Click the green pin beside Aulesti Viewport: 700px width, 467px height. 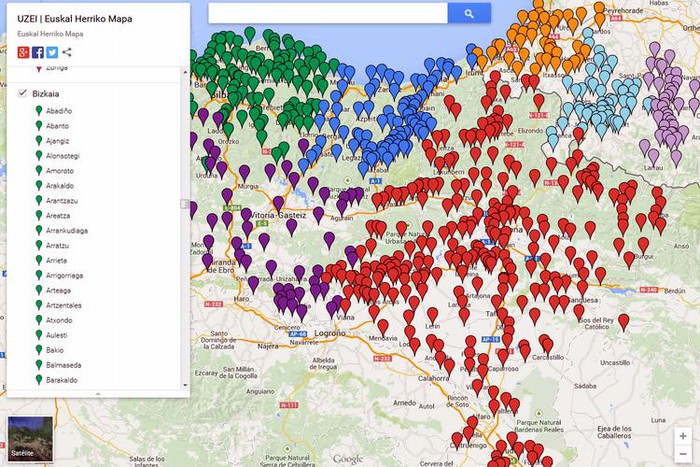point(39,335)
